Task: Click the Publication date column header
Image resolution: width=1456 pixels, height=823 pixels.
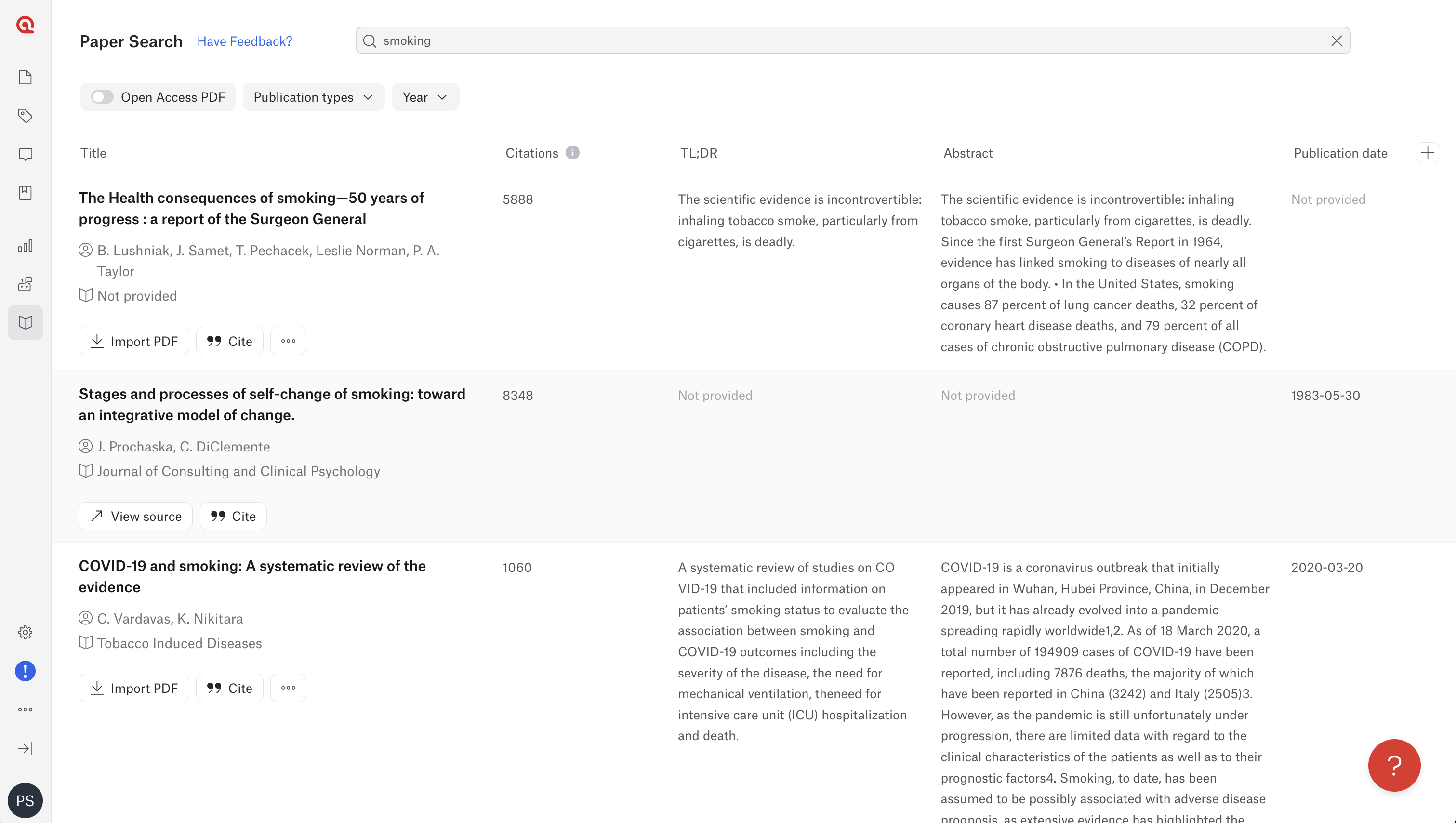Action: tap(1340, 153)
